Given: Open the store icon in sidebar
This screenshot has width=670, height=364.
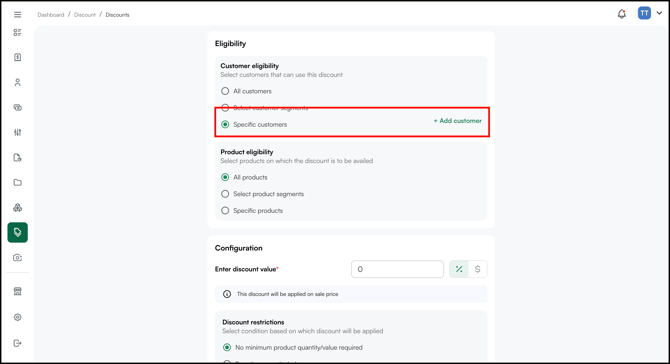Looking at the screenshot, I should coord(18,291).
